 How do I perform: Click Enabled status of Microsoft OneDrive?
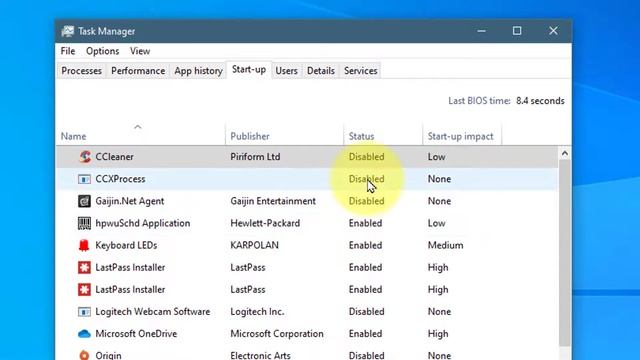(x=365, y=334)
